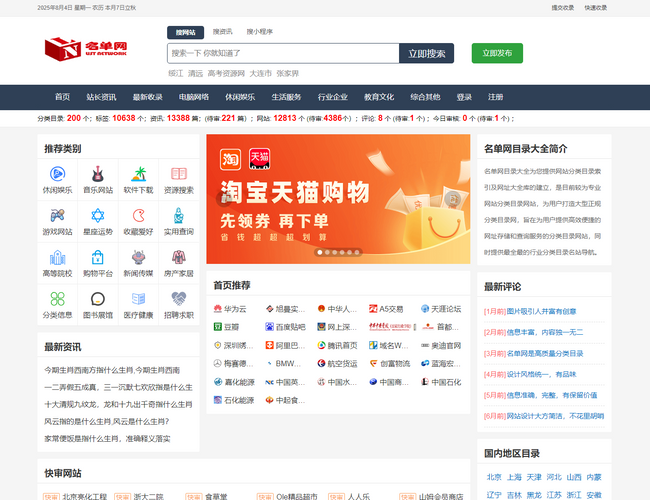Open the 招聘求职 handshake icon
The height and width of the screenshot is (500, 650).
179,298
